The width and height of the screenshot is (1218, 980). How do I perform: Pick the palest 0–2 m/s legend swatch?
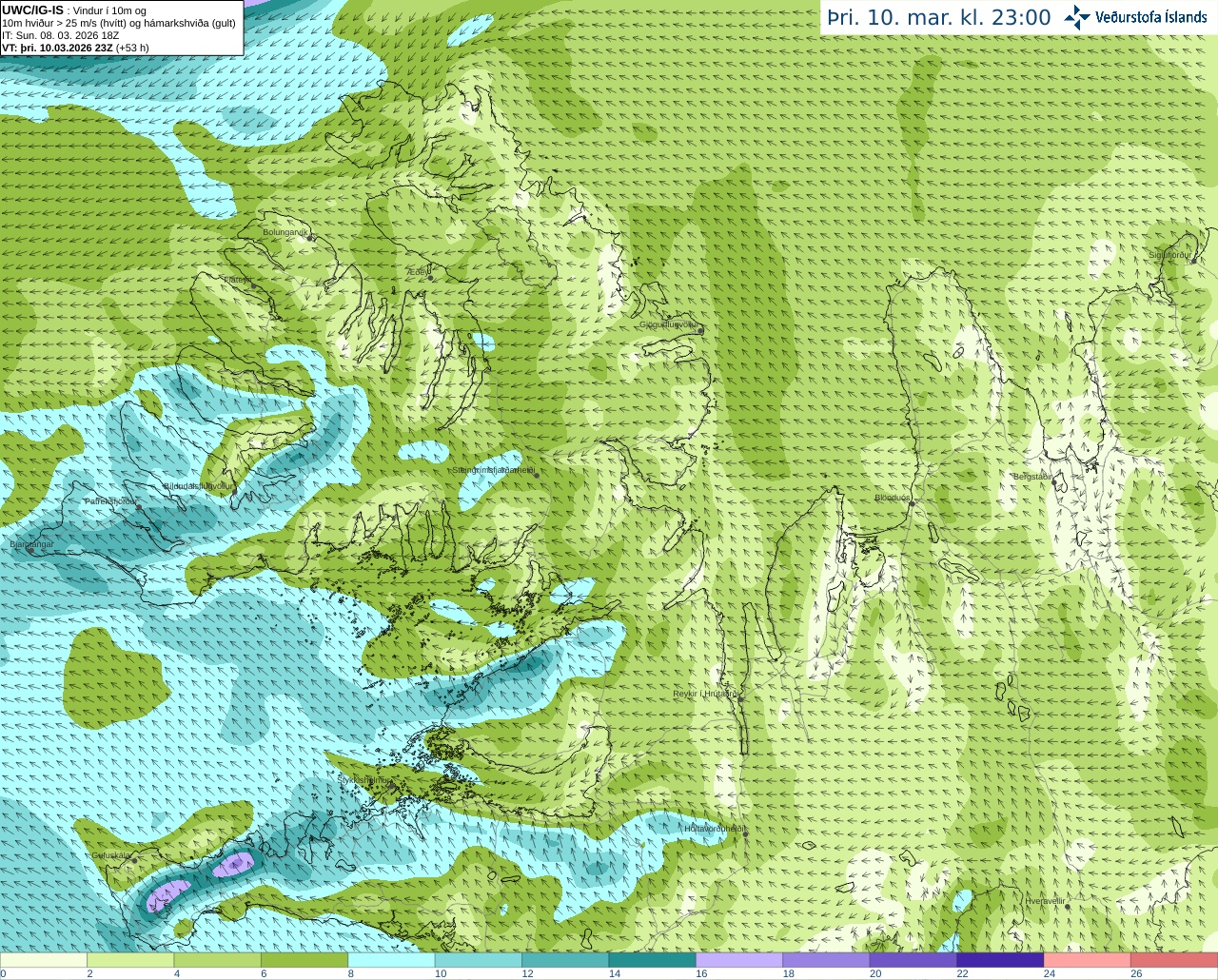click(44, 960)
